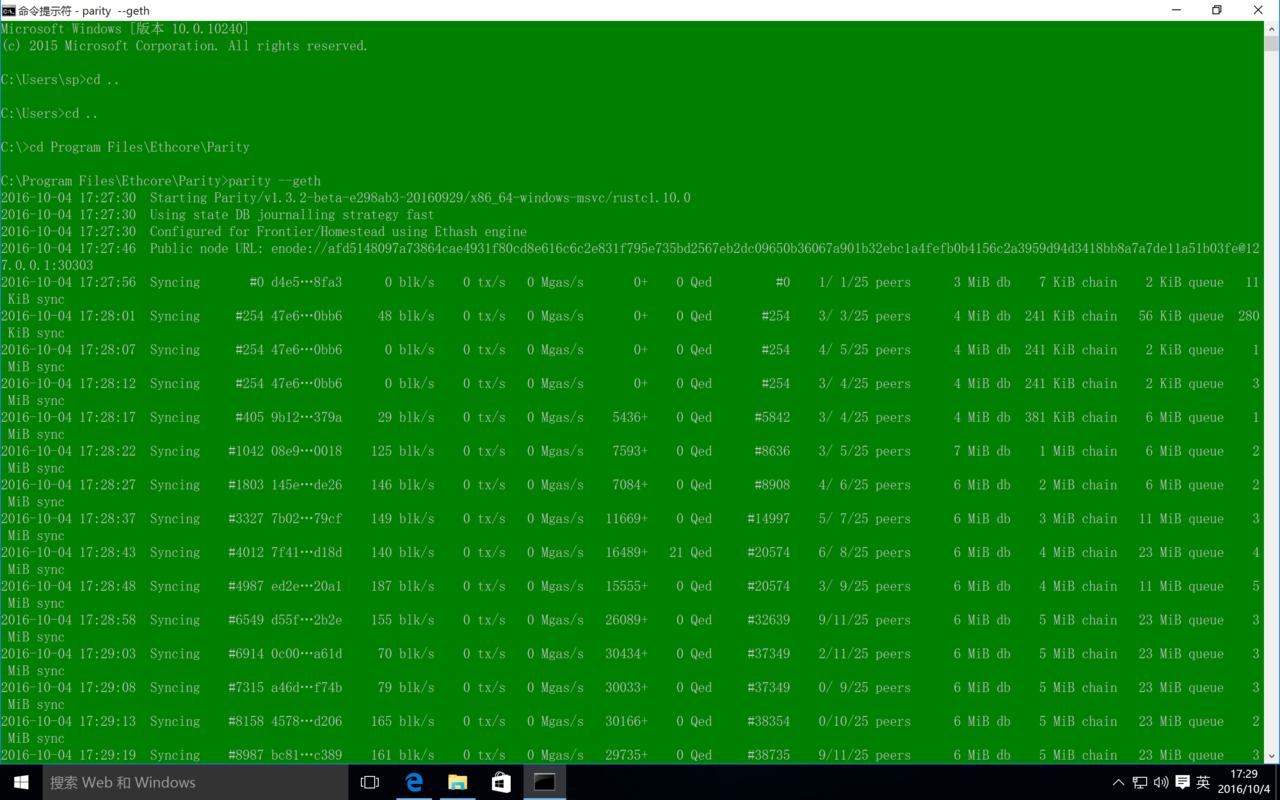Open the clock showing 17:29 2016/10/4
The image size is (1280, 800).
[x=1244, y=782]
